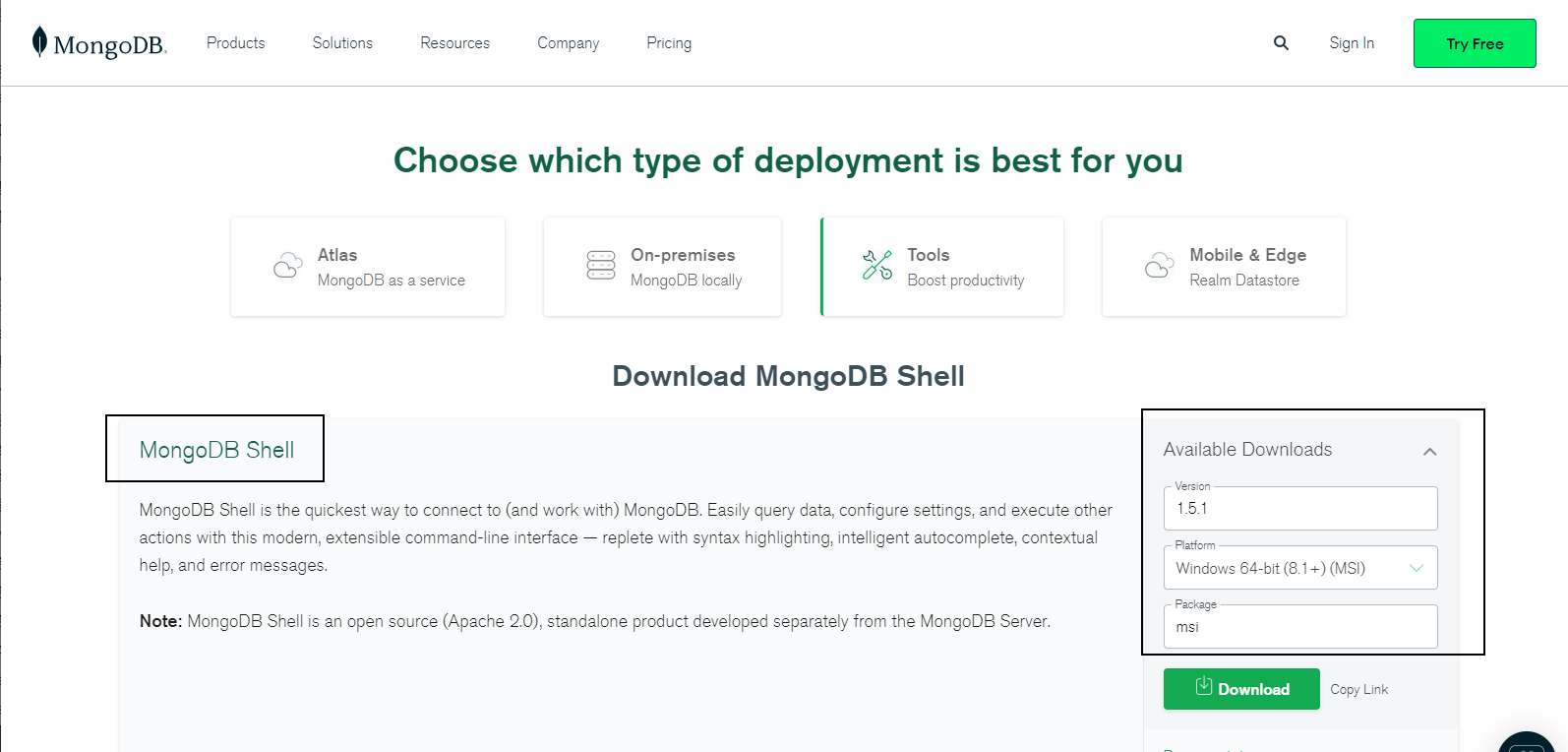Viewport: 1568px width, 752px height.
Task: Click the green Download button
Action: point(1241,689)
